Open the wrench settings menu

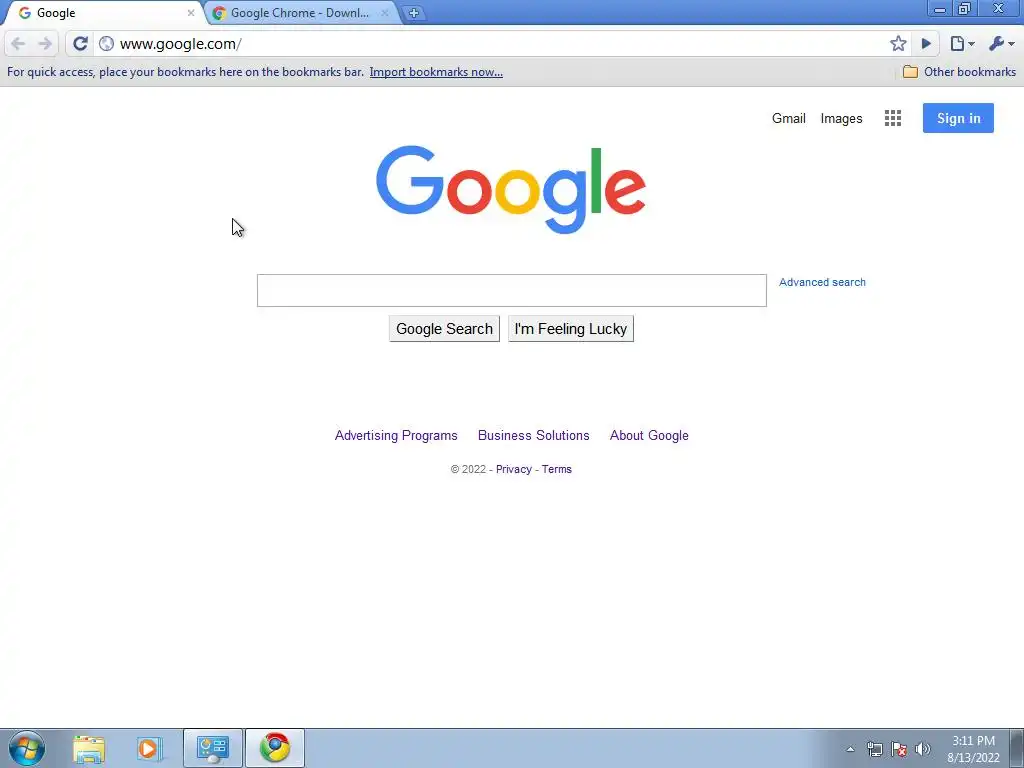[1002, 44]
